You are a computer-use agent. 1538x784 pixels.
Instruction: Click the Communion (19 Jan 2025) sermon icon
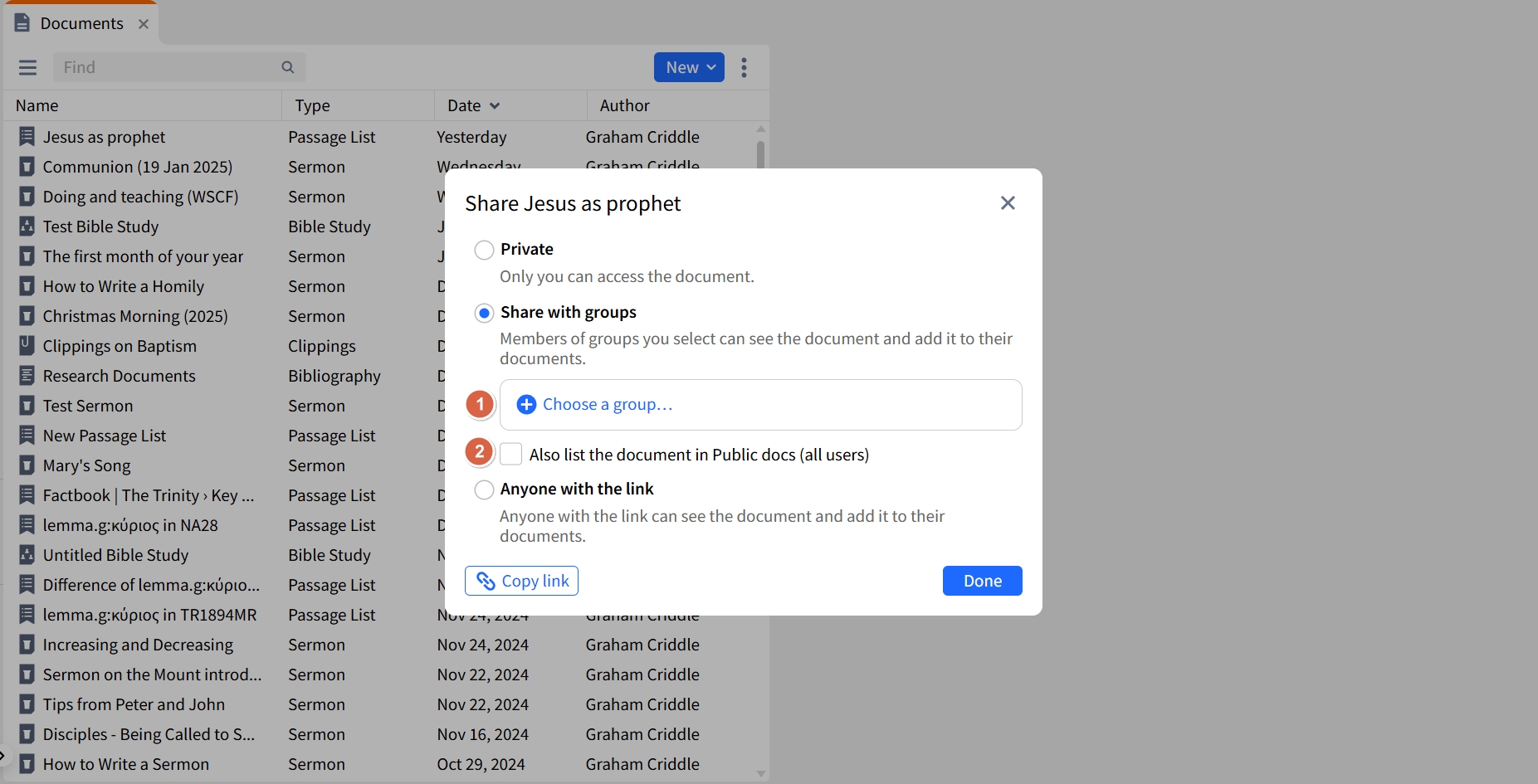click(x=27, y=167)
